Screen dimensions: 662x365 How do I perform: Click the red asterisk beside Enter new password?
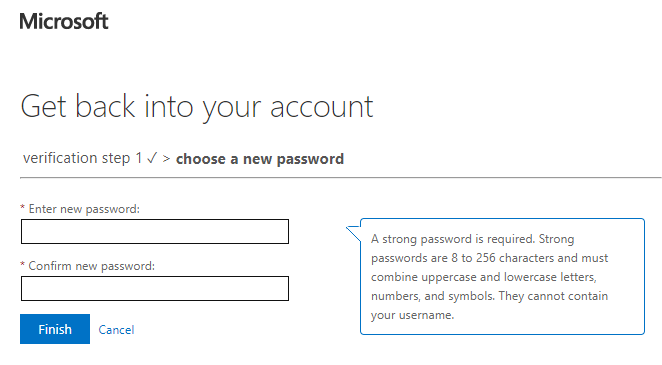[x=23, y=208]
